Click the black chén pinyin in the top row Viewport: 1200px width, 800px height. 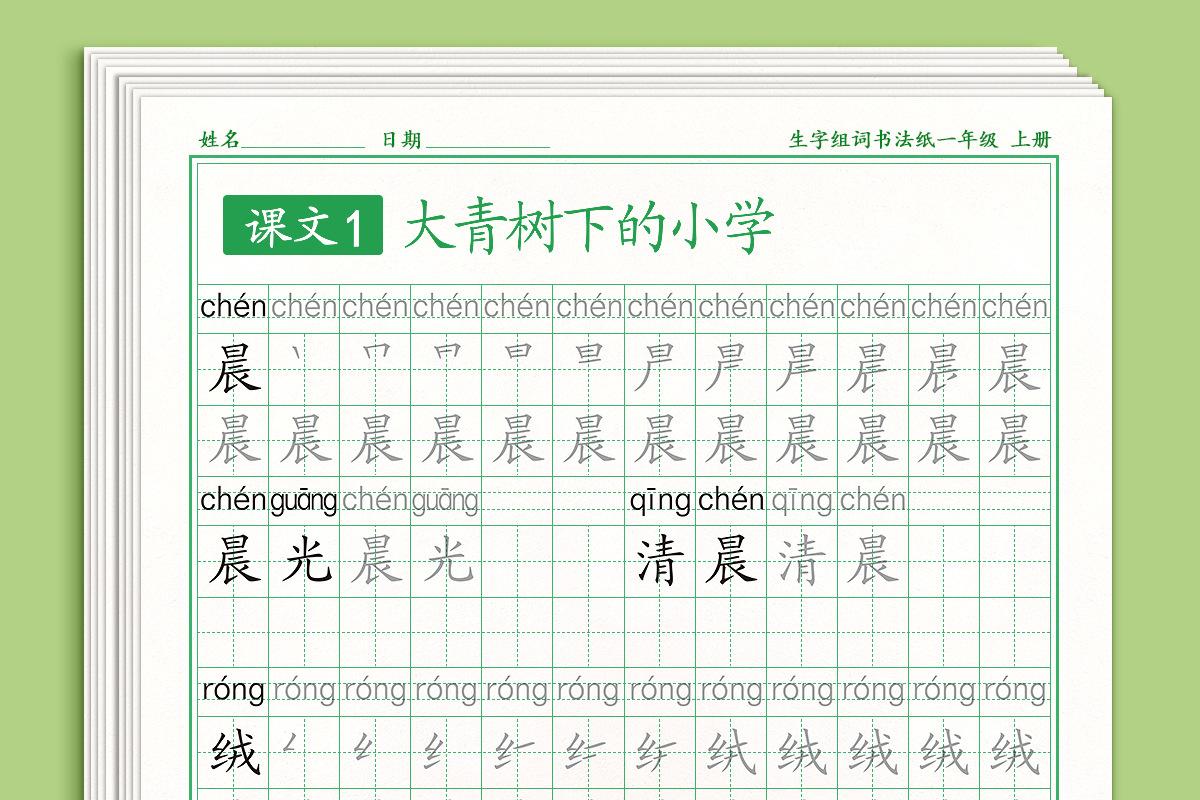pos(233,307)
